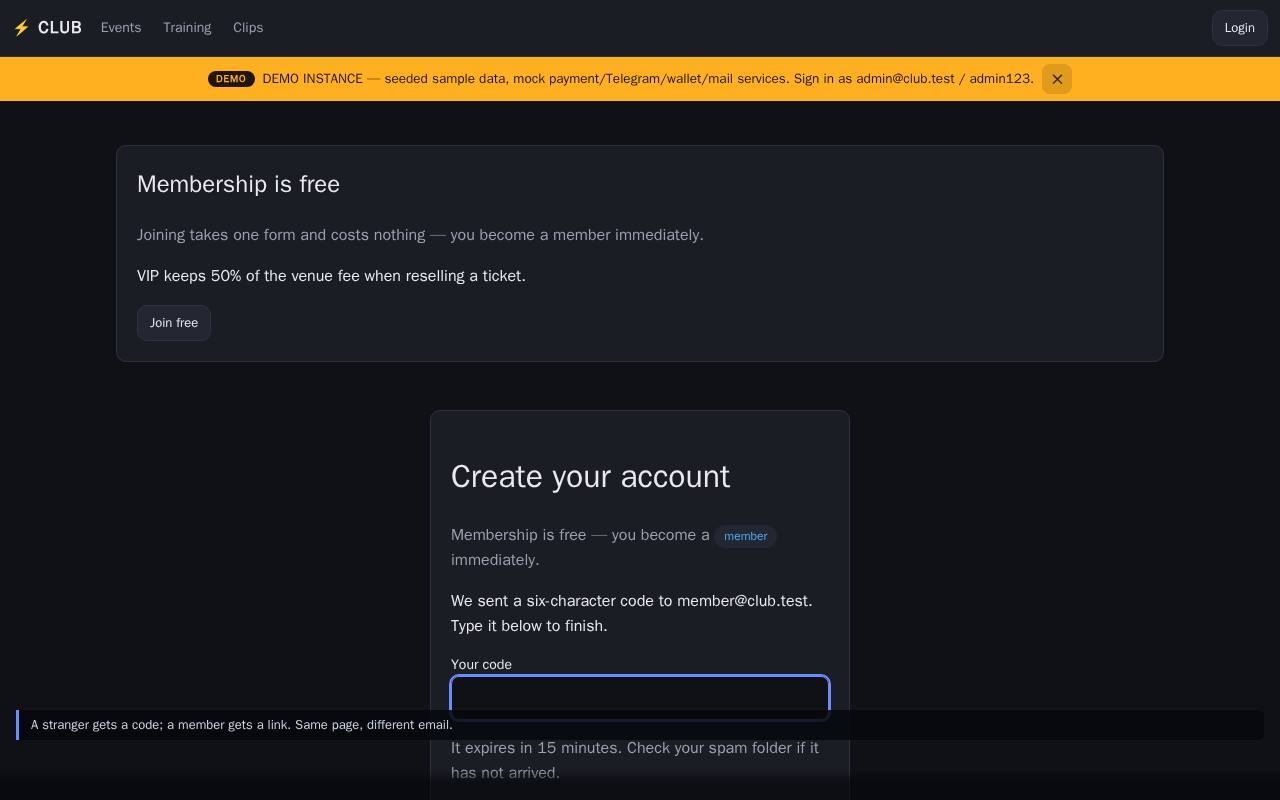Focus the Your code input field
The width and height of the screenshot is (1280, 800).
pos(640,698)
